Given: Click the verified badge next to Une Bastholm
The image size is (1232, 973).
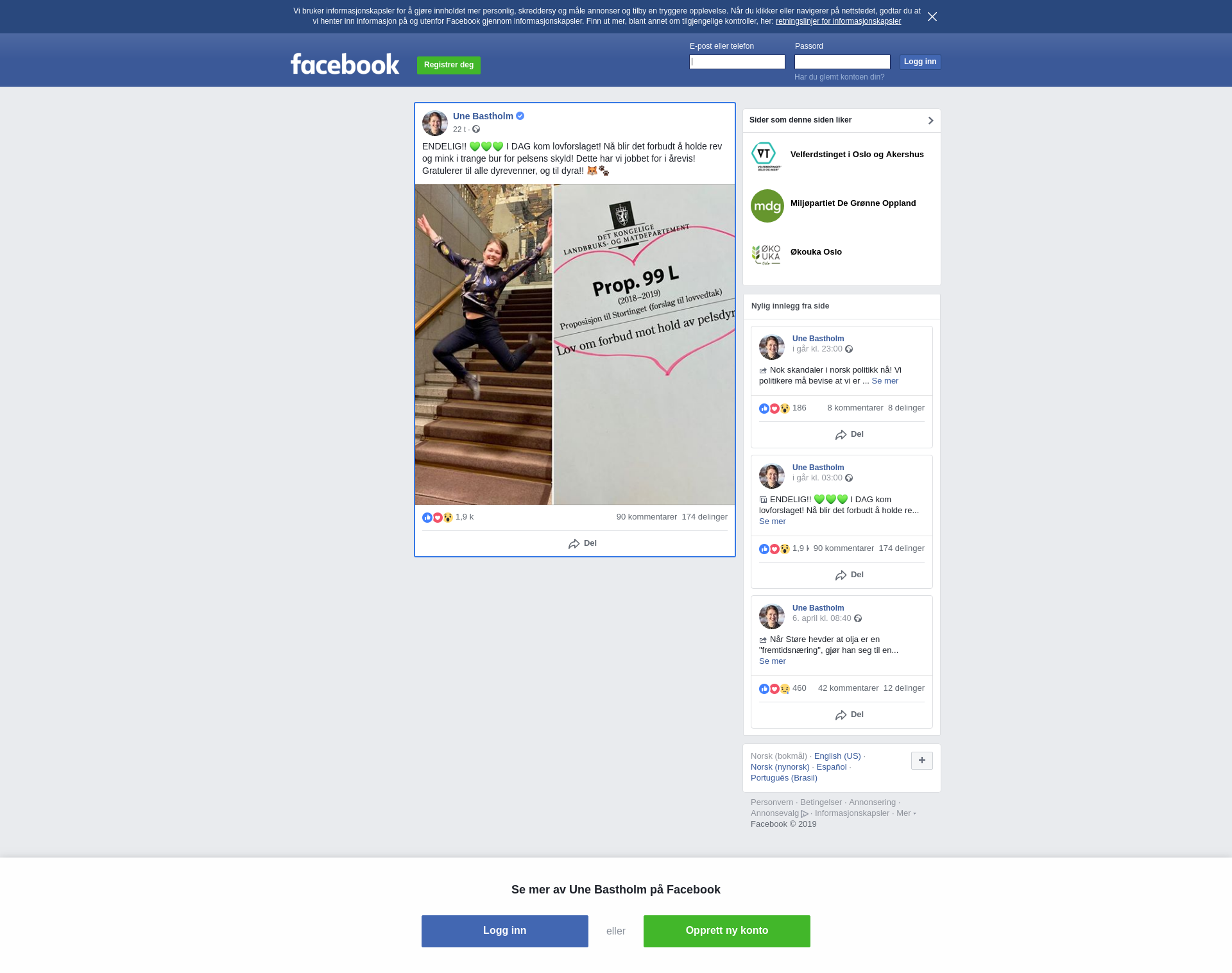Looking at the screenshot, I should click(520, 116).
